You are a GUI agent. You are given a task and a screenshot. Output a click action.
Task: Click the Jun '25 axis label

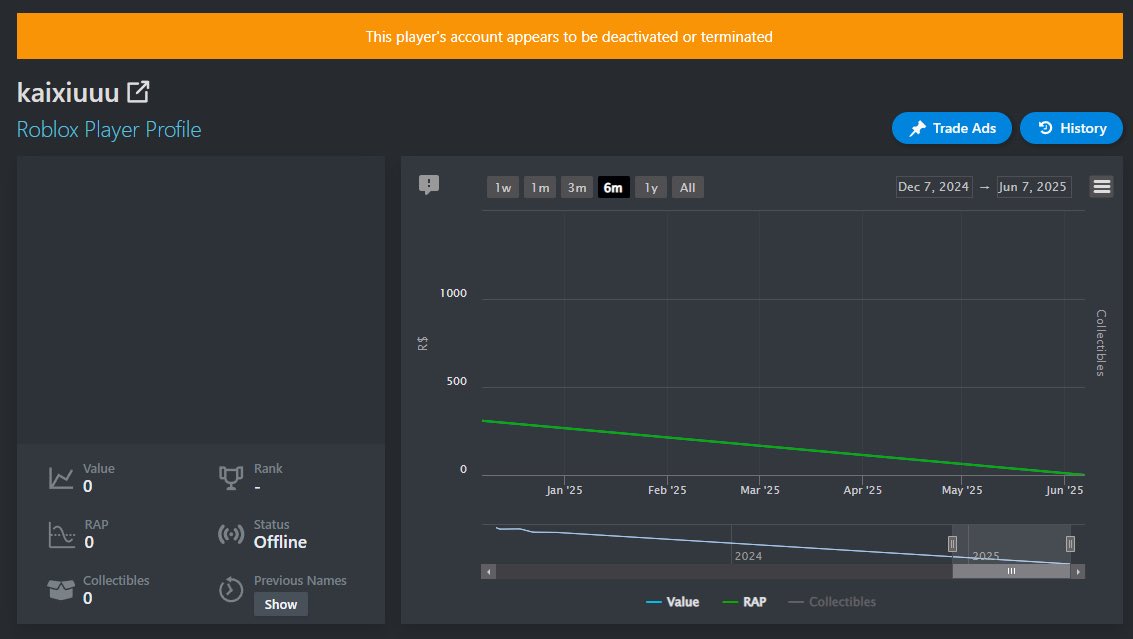(1064, 490)
